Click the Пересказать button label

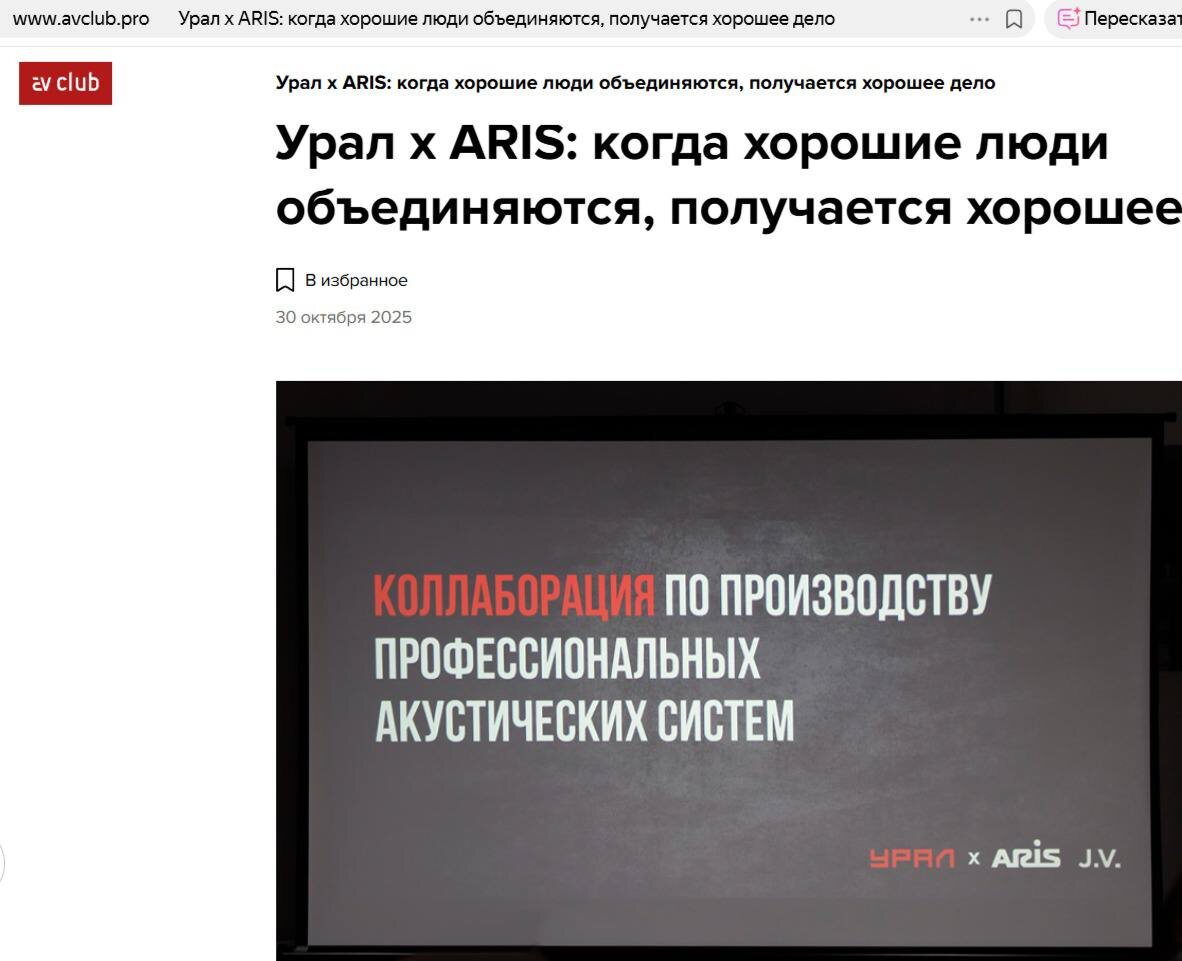[x=1132, y=19]
